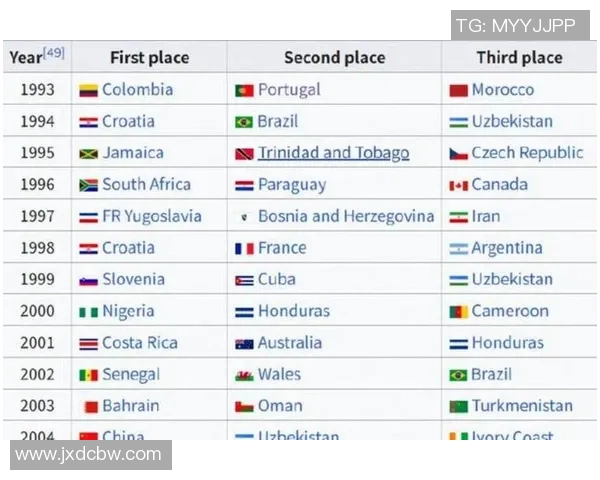The height and width of the screenshot is (480, 600).
Task: Click the South Africa flag icon
Action: (x=88, y=185)
